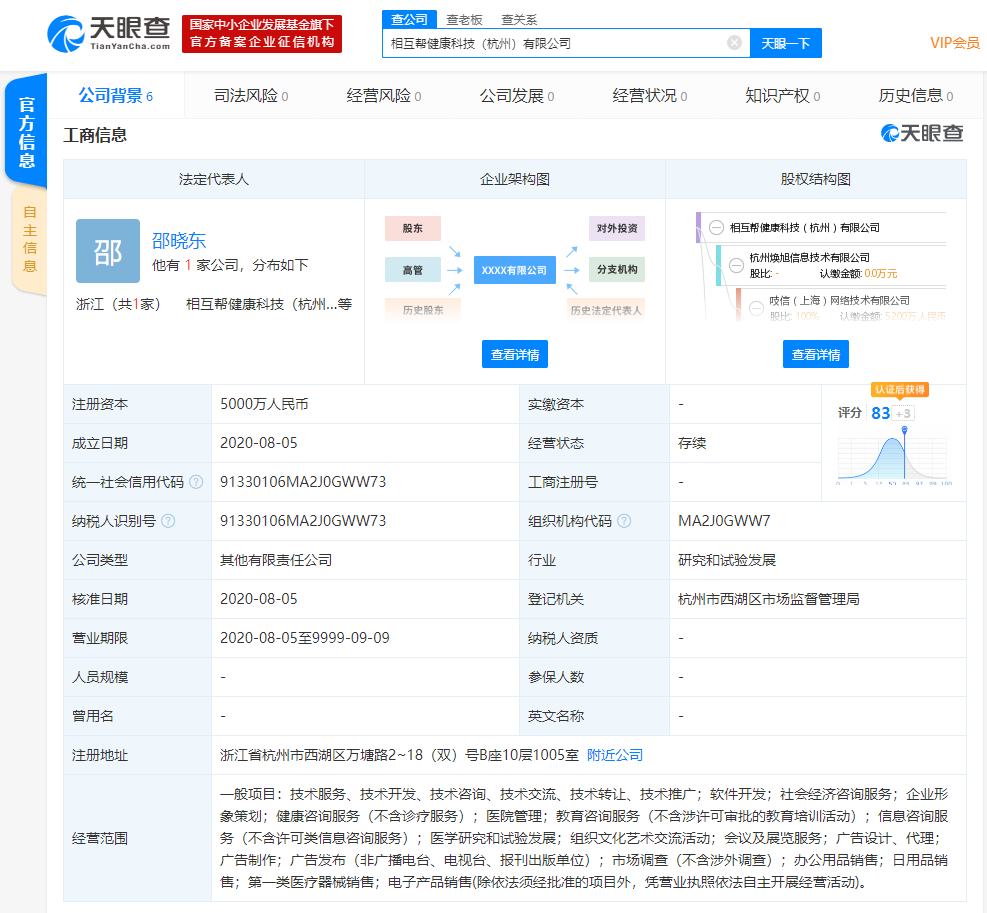The width and height of the screenshot is (987, 913).
Task: Click question mark beside 组织机构代码
Action: pyautogui.click(x=626, y=520)
